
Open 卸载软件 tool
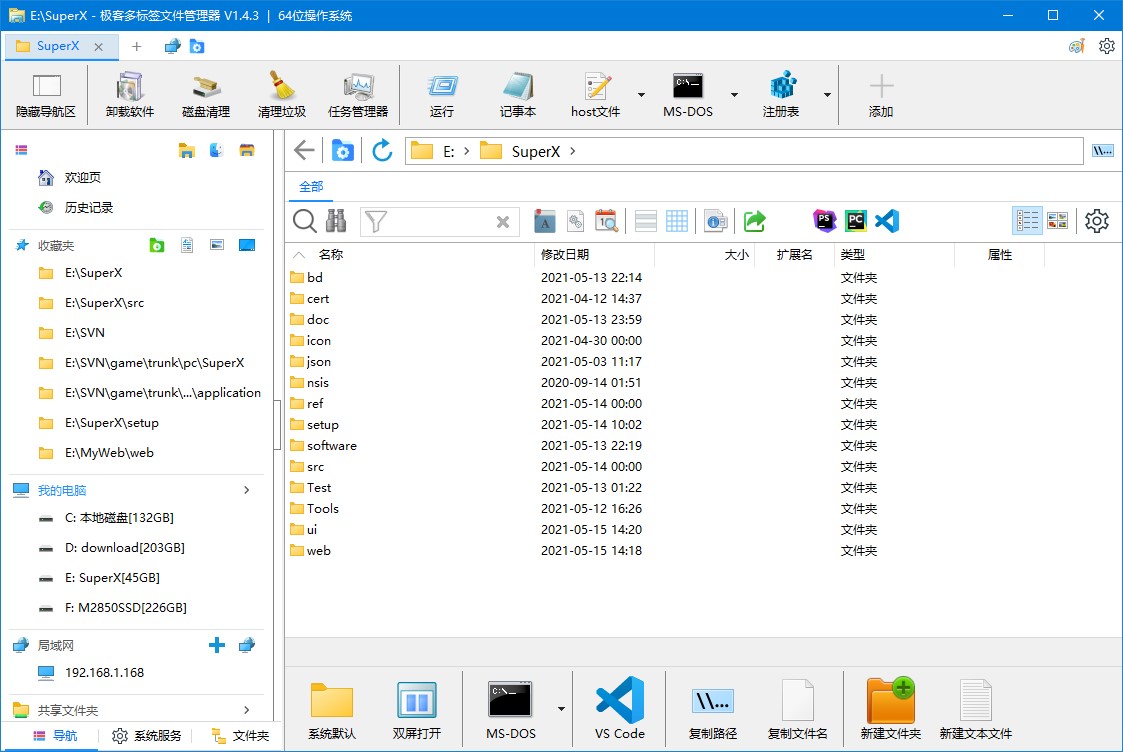130,95
